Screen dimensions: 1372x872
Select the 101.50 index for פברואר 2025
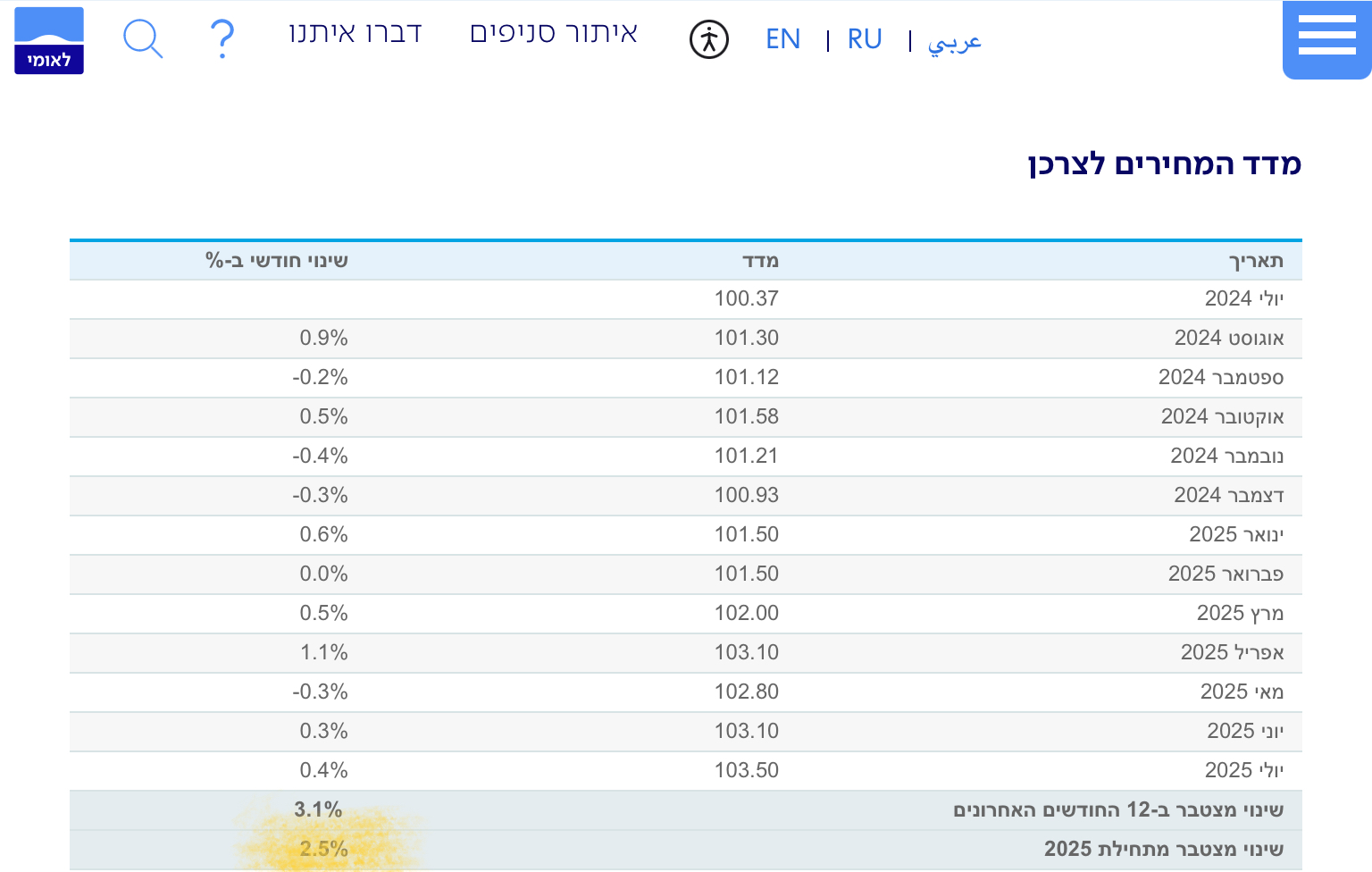tap(747, 574)
